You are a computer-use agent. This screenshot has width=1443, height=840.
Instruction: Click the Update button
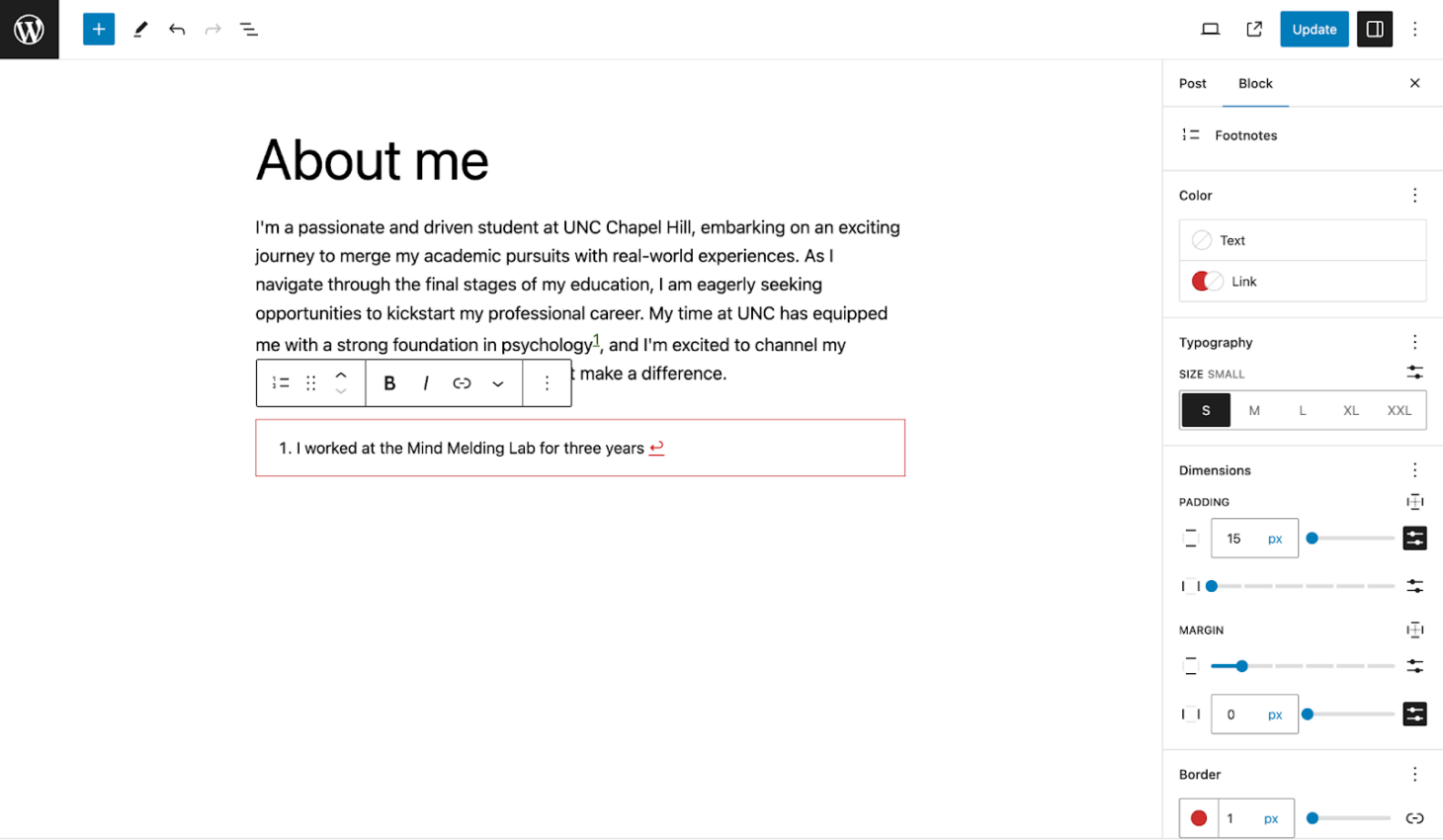pyautogui.click(x=1314, y=30)
